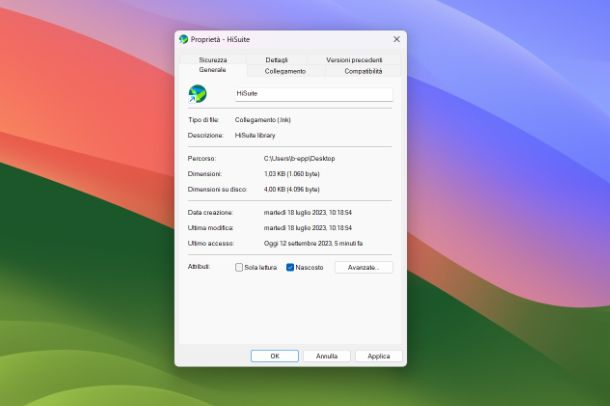Screen dimensions: 610x406
Task: Switch to the Sicurezza tab
Action: click(212, 60)
